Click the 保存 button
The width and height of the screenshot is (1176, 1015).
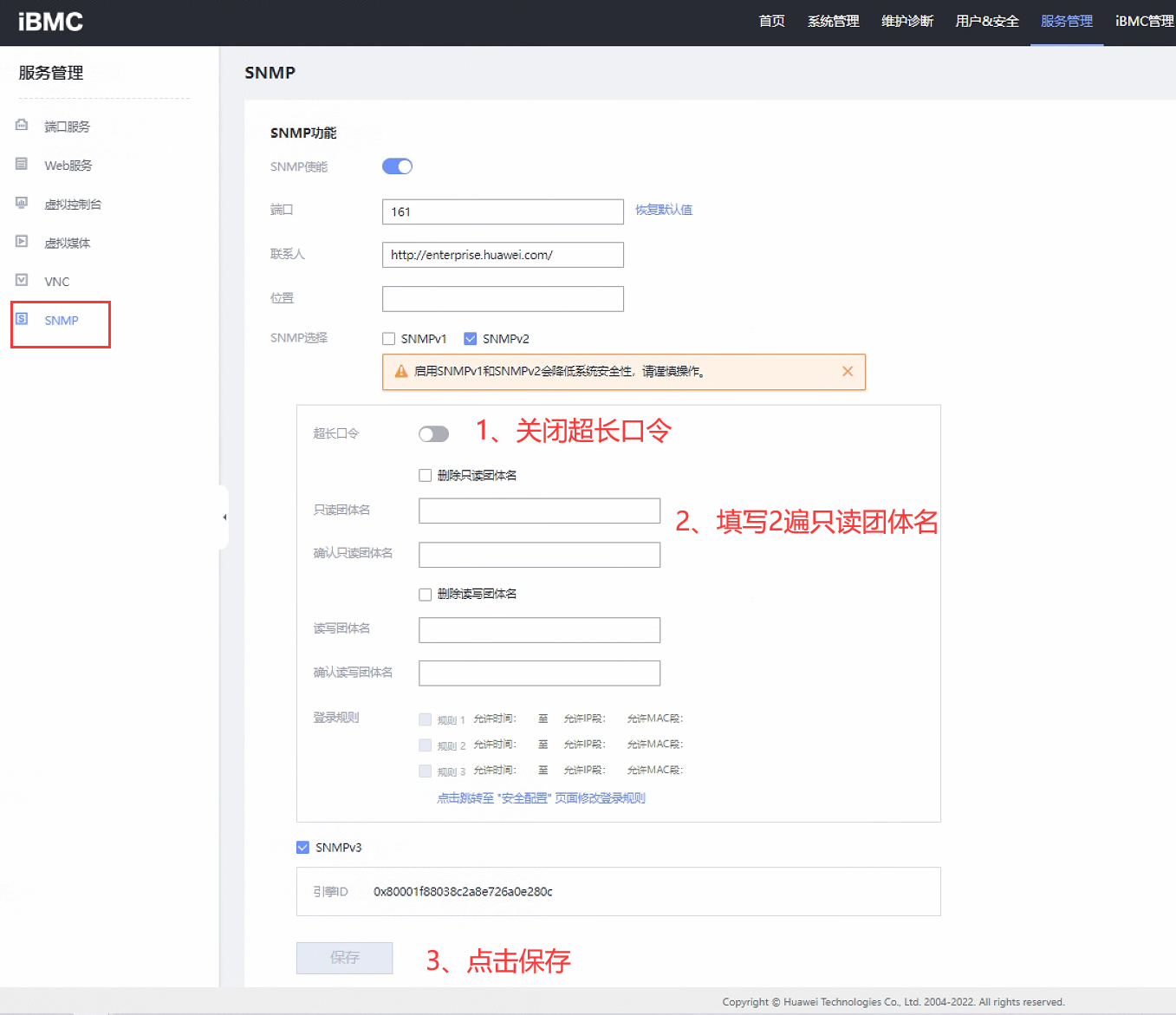344,958
